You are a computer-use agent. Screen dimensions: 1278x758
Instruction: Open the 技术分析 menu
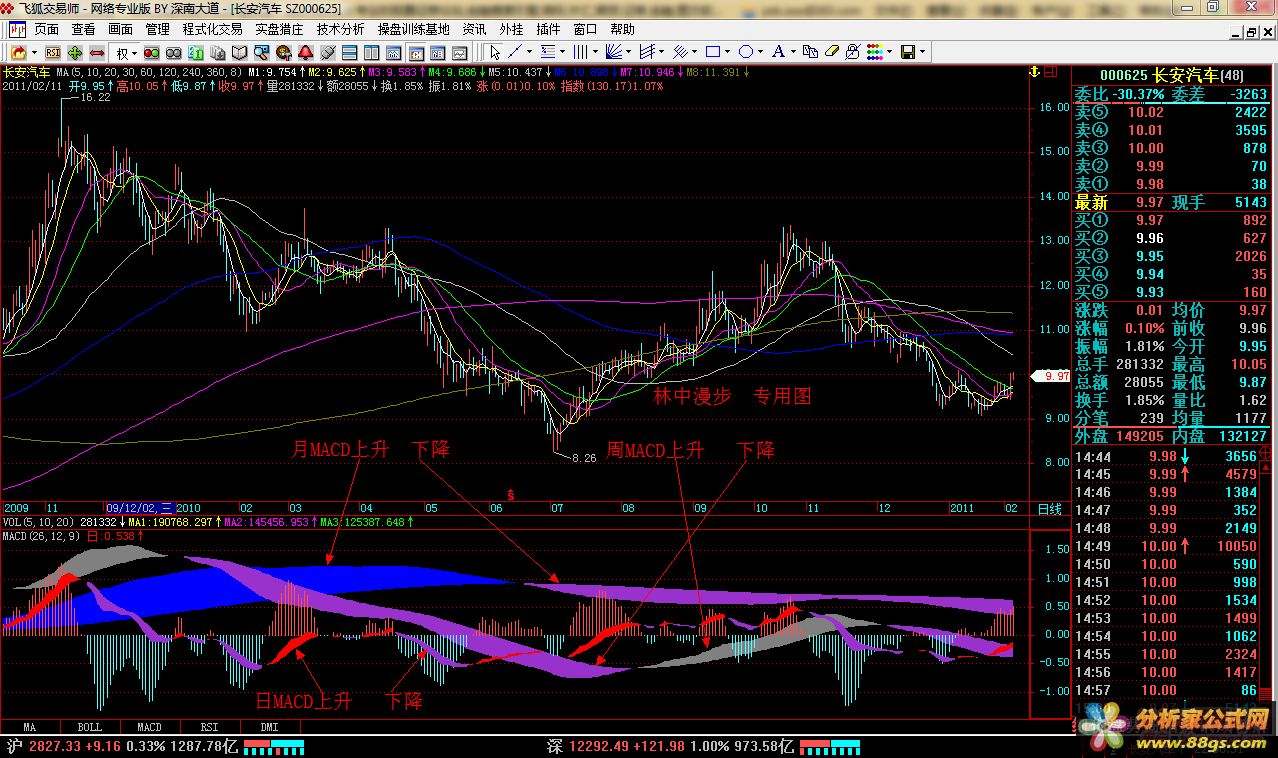(341, 30)
